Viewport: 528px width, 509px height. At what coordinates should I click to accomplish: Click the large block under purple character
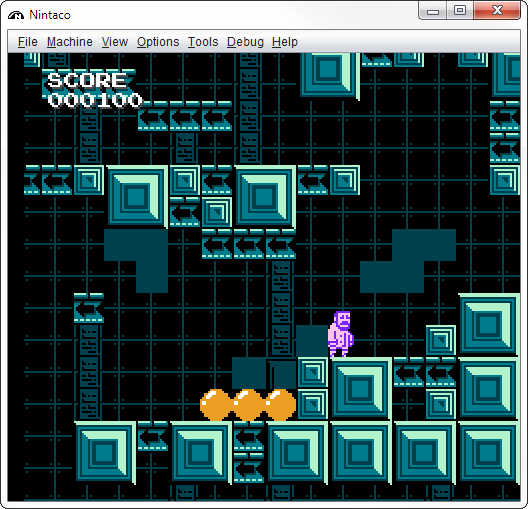pyautogui.click(x=361, y=389)
